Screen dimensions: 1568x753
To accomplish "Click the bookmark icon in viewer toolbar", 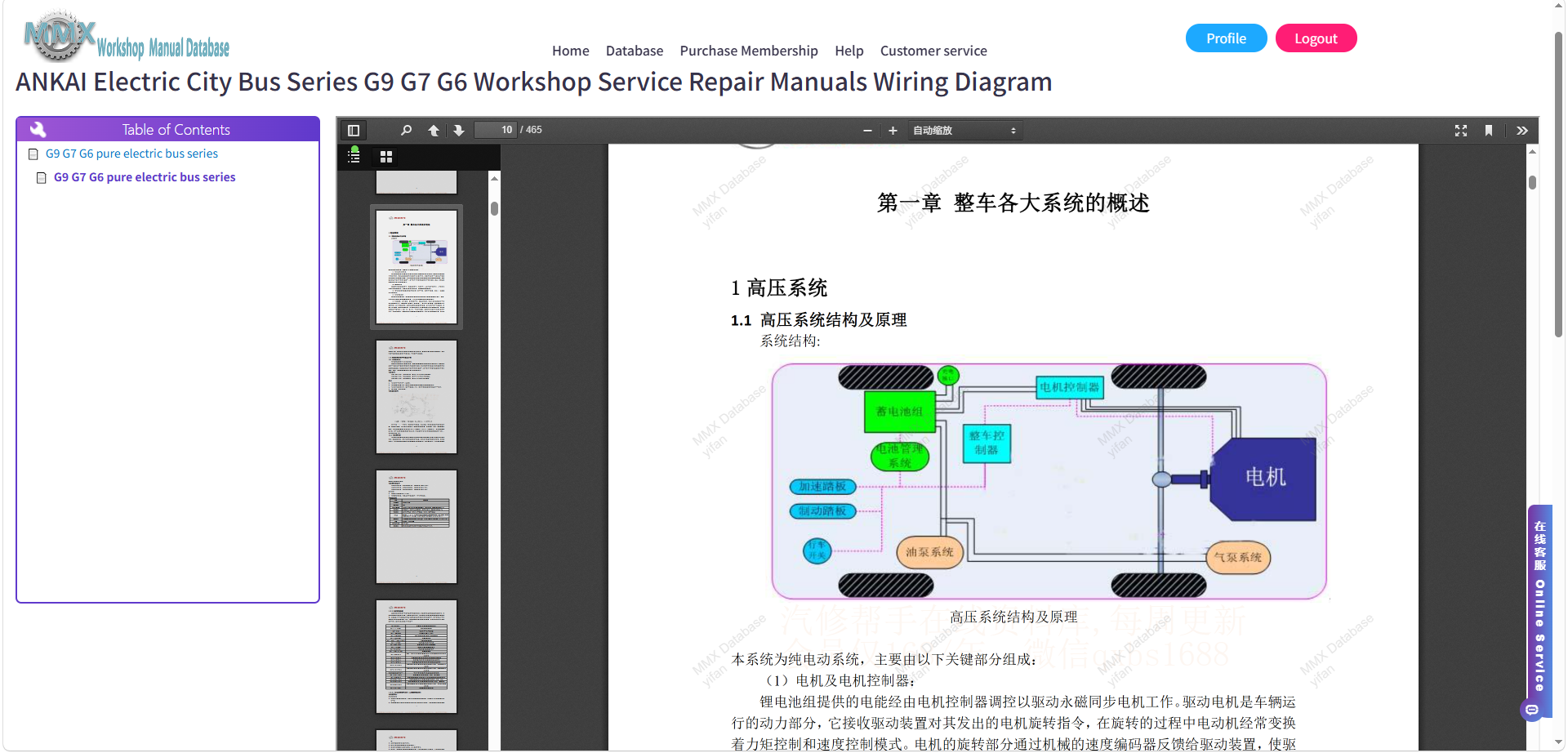I will (x=1489, y=131).
